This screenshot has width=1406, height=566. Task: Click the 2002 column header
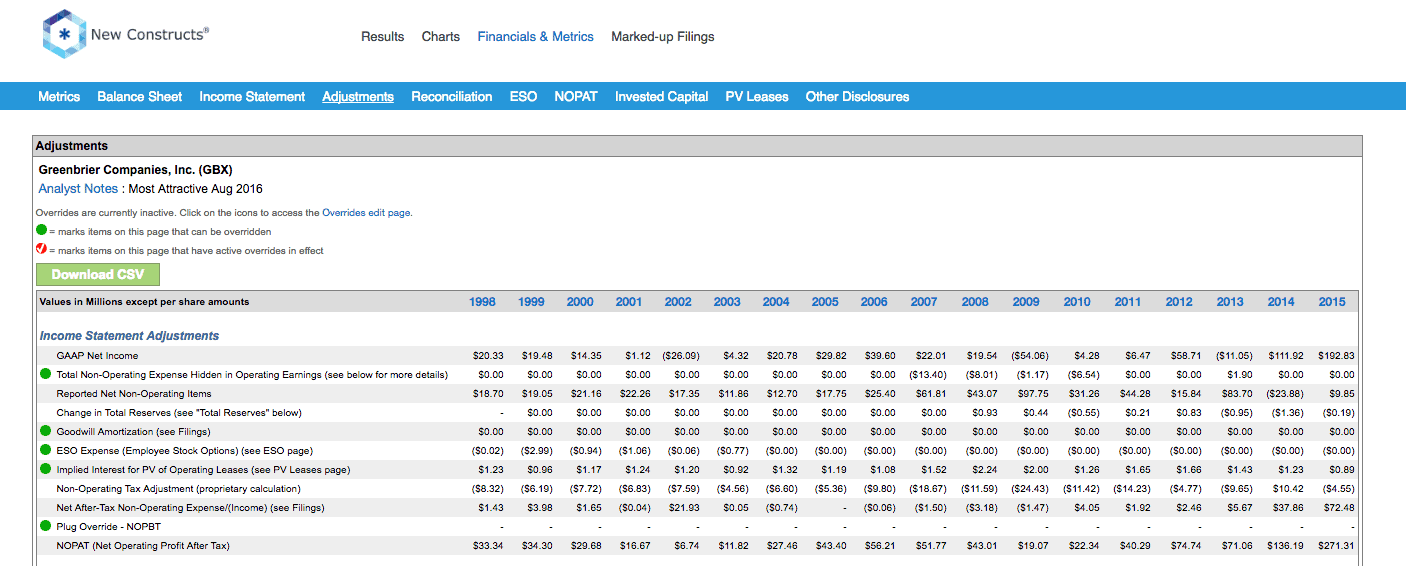(x=678, y=302)
